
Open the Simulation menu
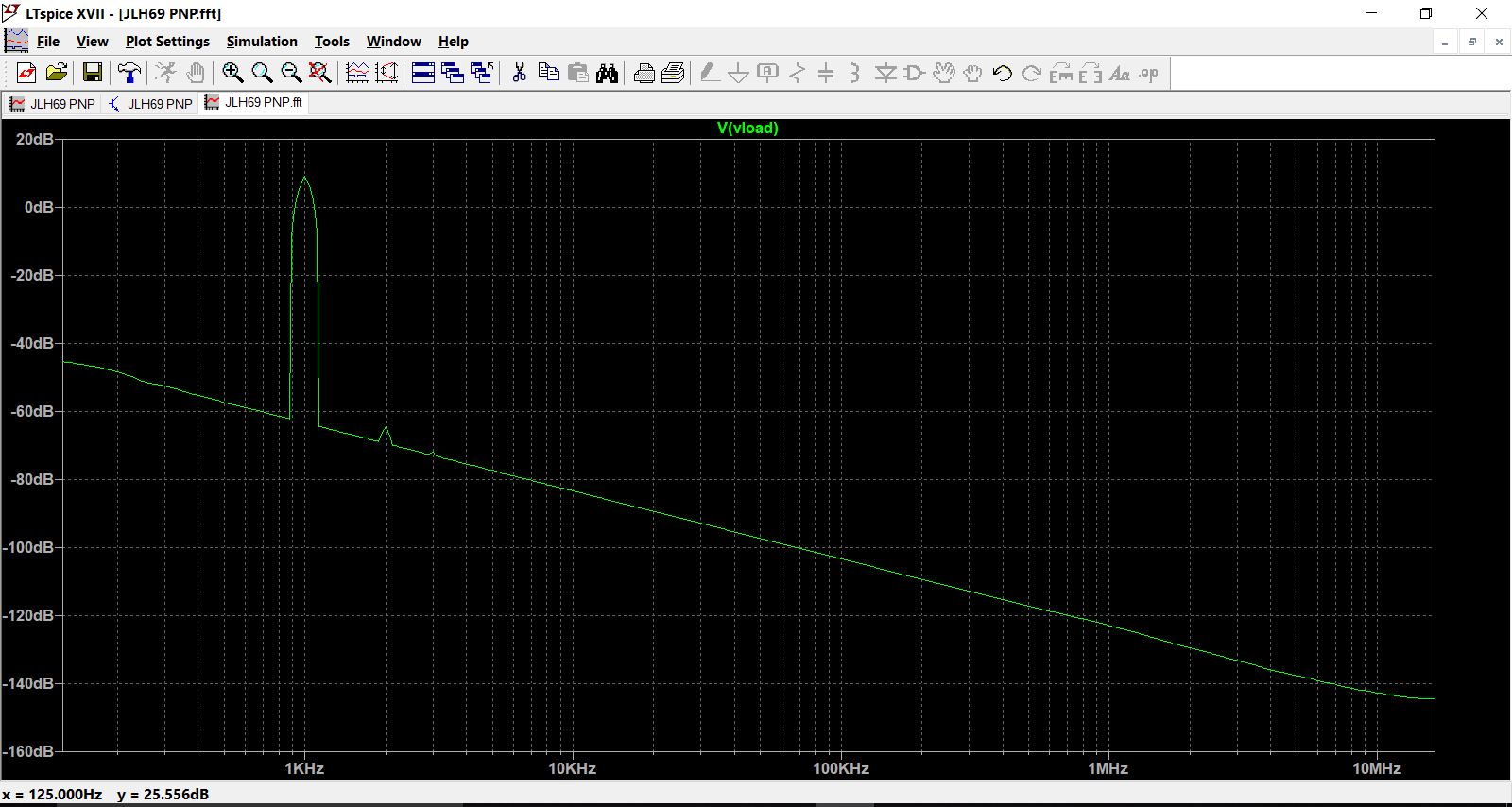[x=262, y=42]
